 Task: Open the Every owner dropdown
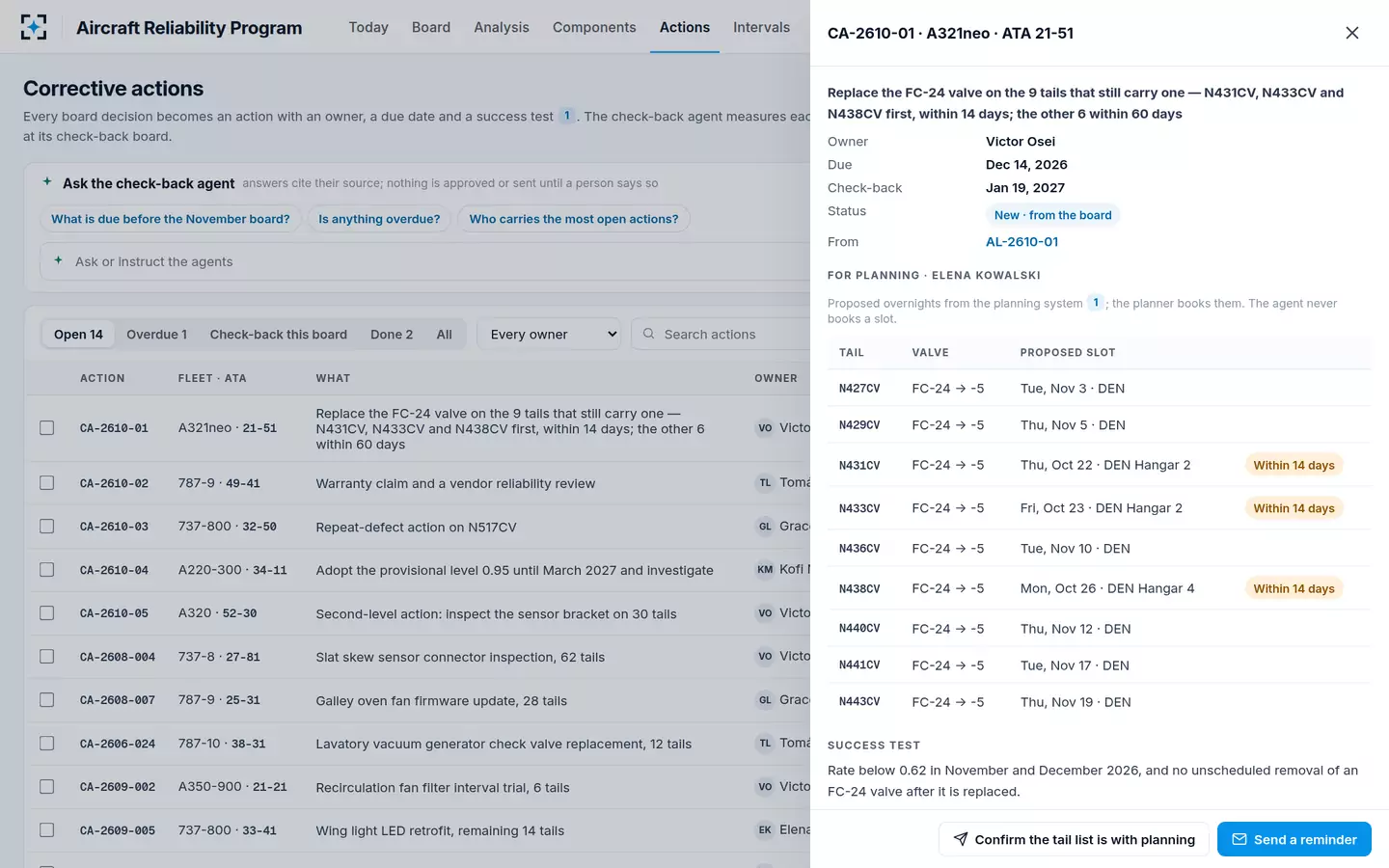coord(550,334)
